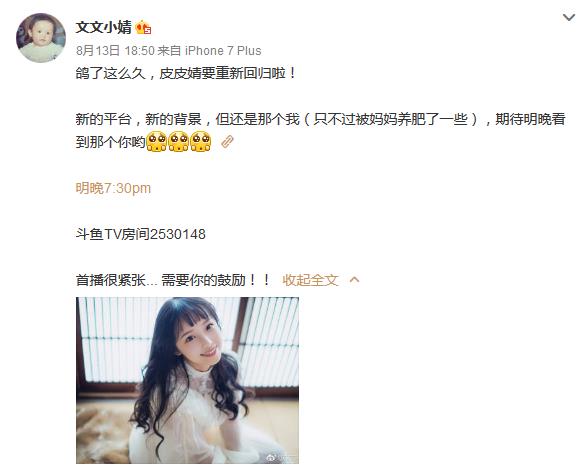Open the post options chevron menu
This screenshot has height=467, width=581.
tap(568, 17)
